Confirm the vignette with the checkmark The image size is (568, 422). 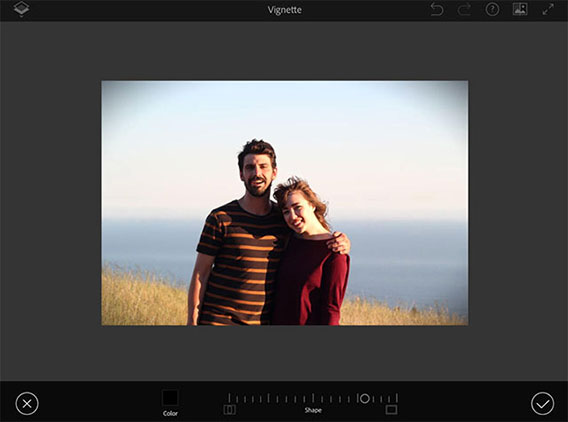[x=542, y=403]
